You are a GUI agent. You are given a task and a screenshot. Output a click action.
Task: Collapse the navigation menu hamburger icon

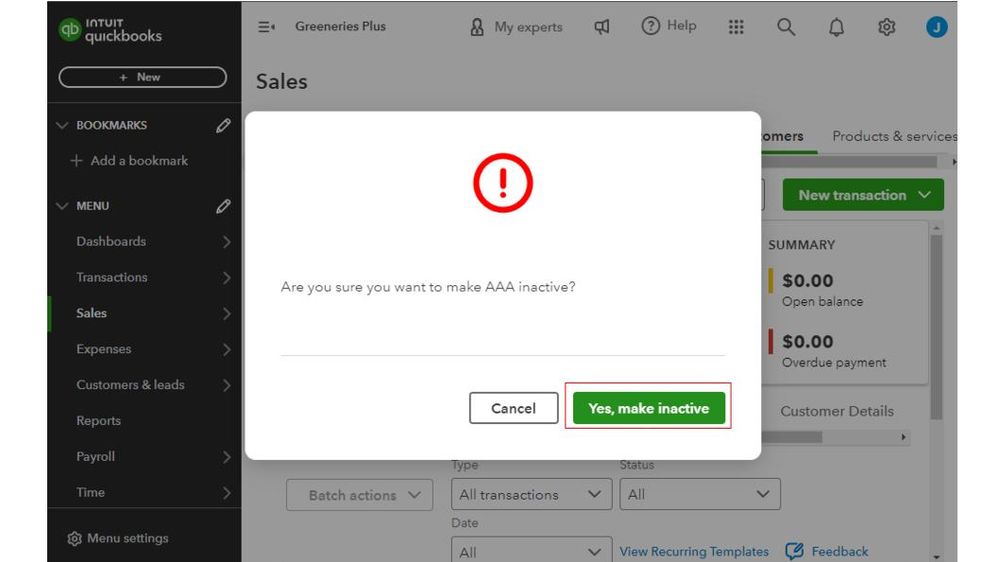[x=267, y=27]
